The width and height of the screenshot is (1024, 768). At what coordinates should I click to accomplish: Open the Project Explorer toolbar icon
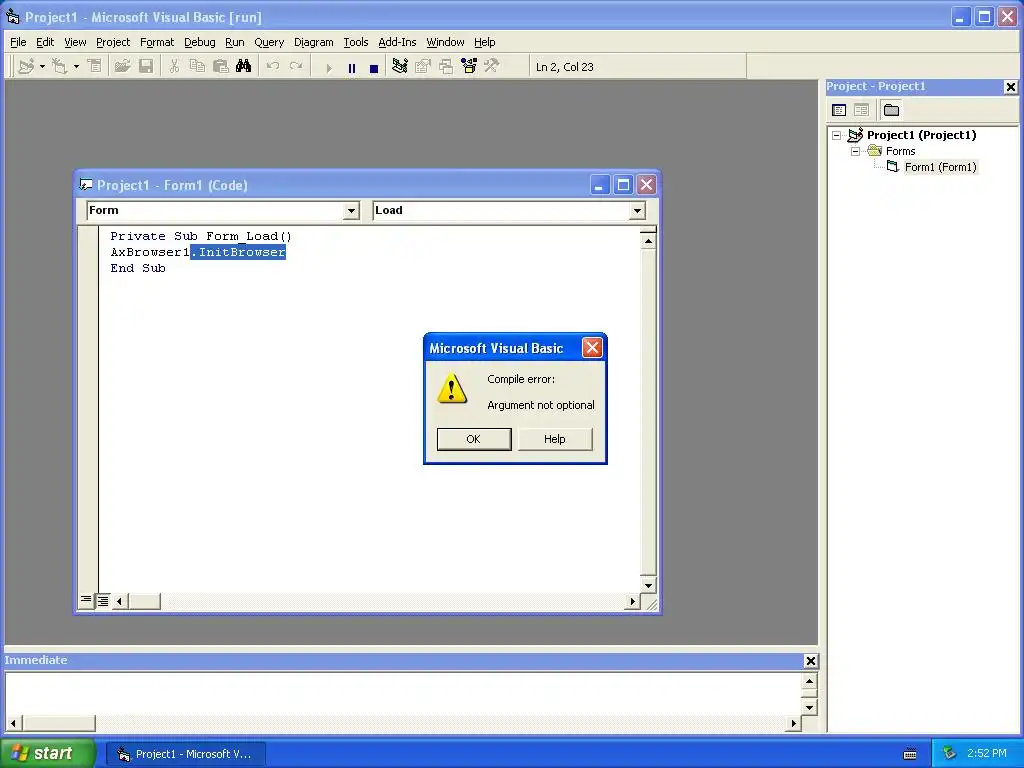pyautogui.click(x=400, y=67)
